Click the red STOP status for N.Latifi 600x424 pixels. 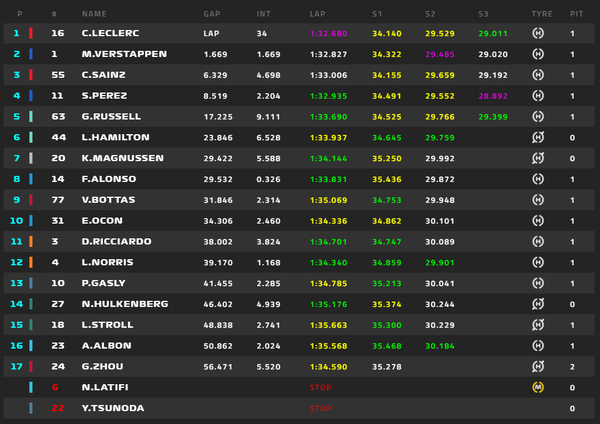tap(321, 388)
